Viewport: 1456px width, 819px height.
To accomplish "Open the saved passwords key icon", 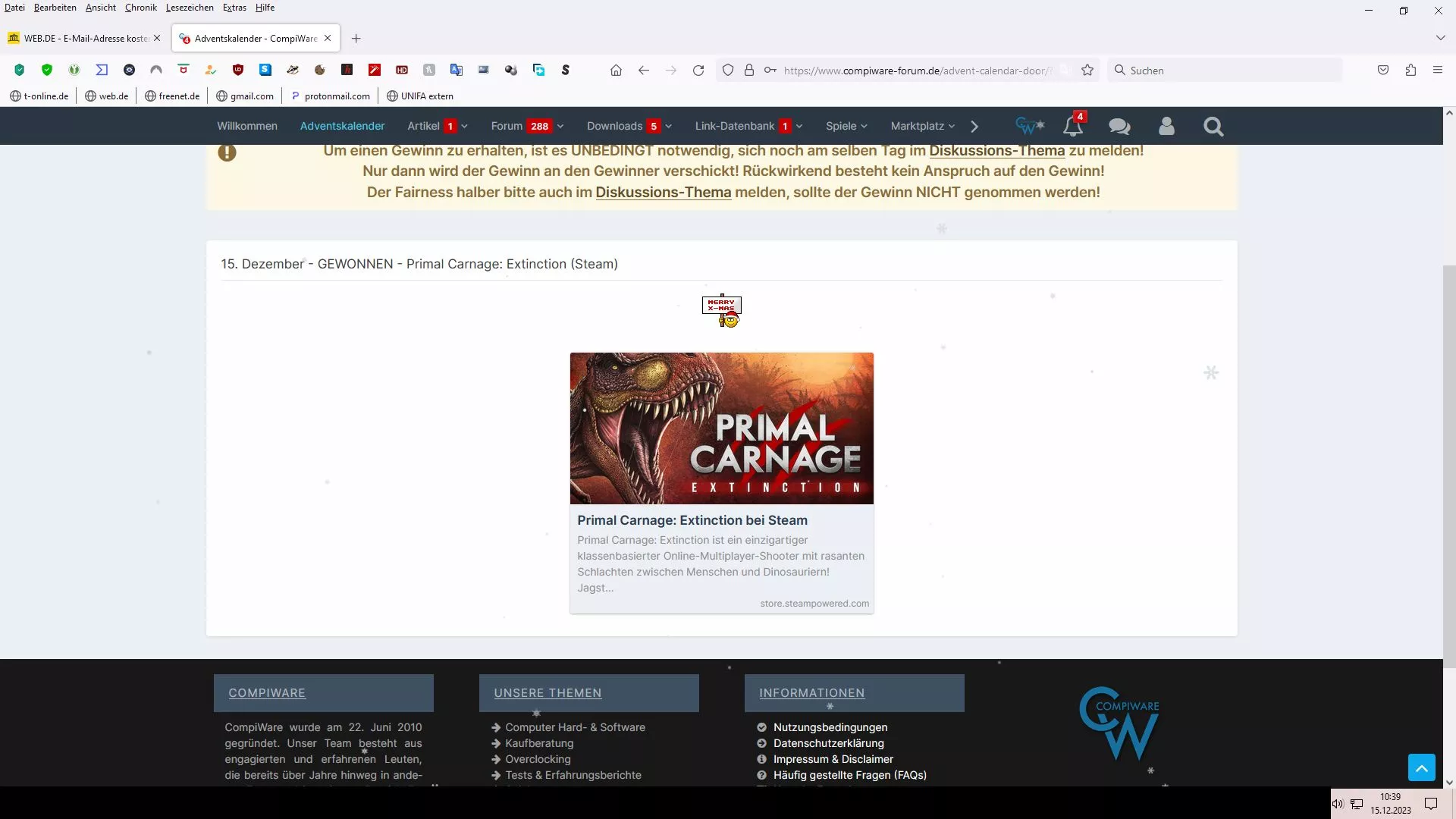I will tap(770, 71).
